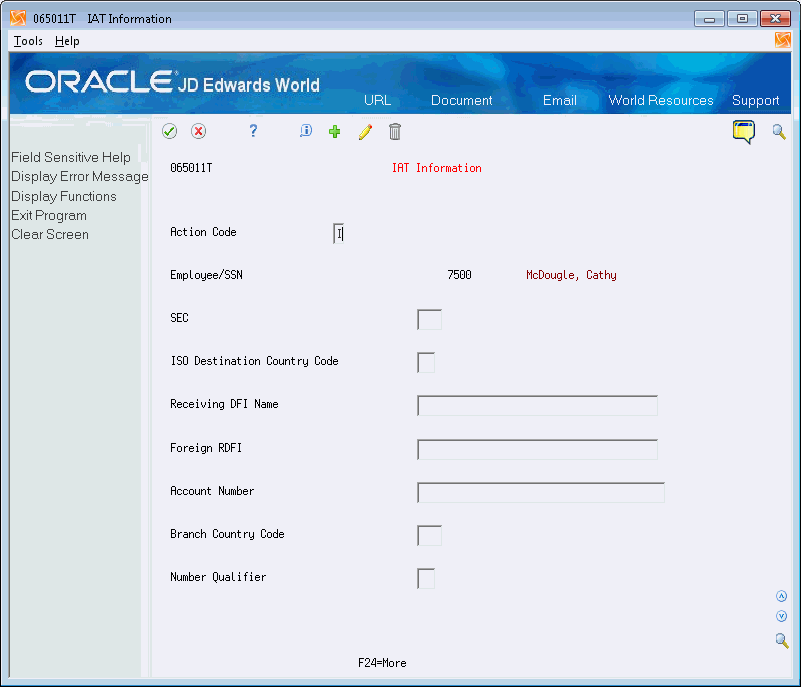The height and width of the screenshot is (687, 801).
Task: Click the Employee/SSN label
Action: [x=206, y=275]
